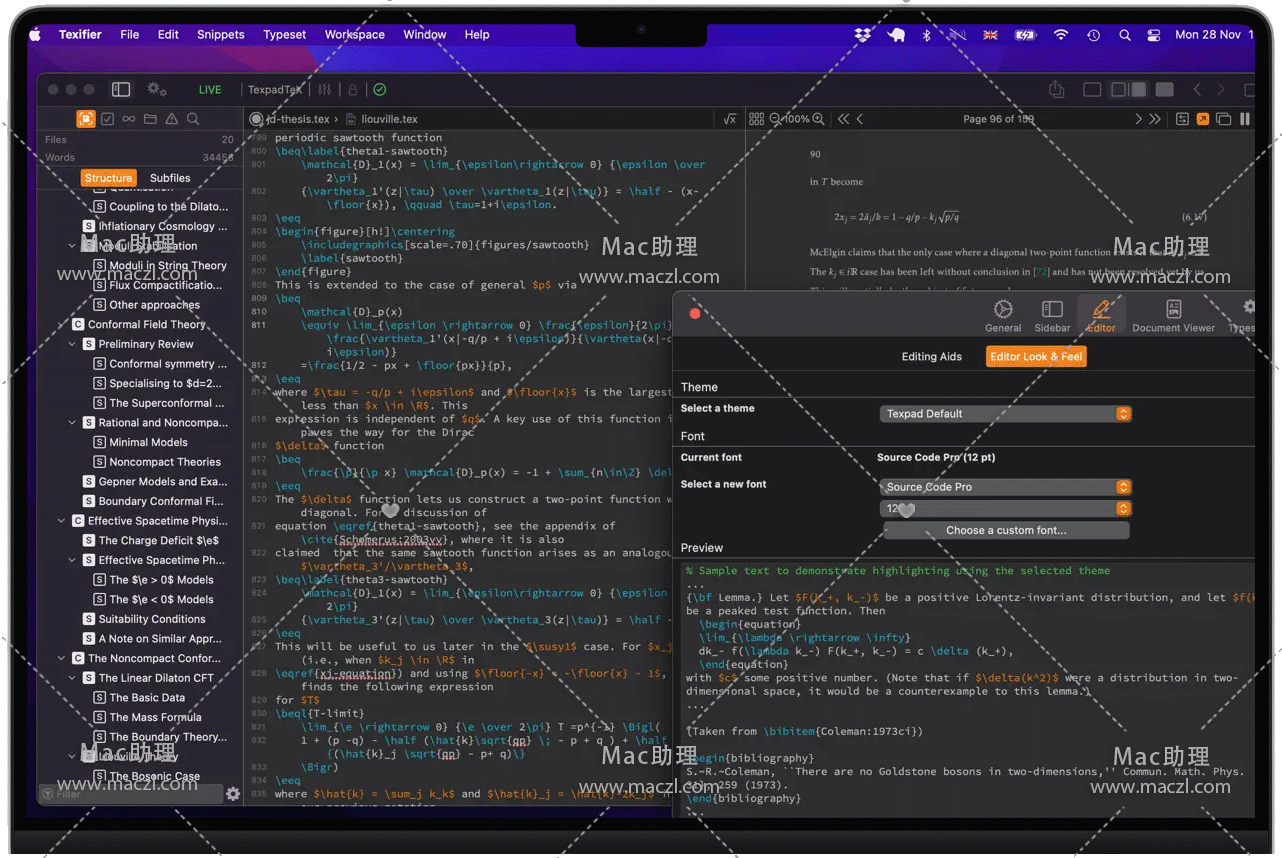Image resolution: width=1282 pixels, height=858 pixels.
Task: Jump to the last PDF page
Action: (1155, 119)
